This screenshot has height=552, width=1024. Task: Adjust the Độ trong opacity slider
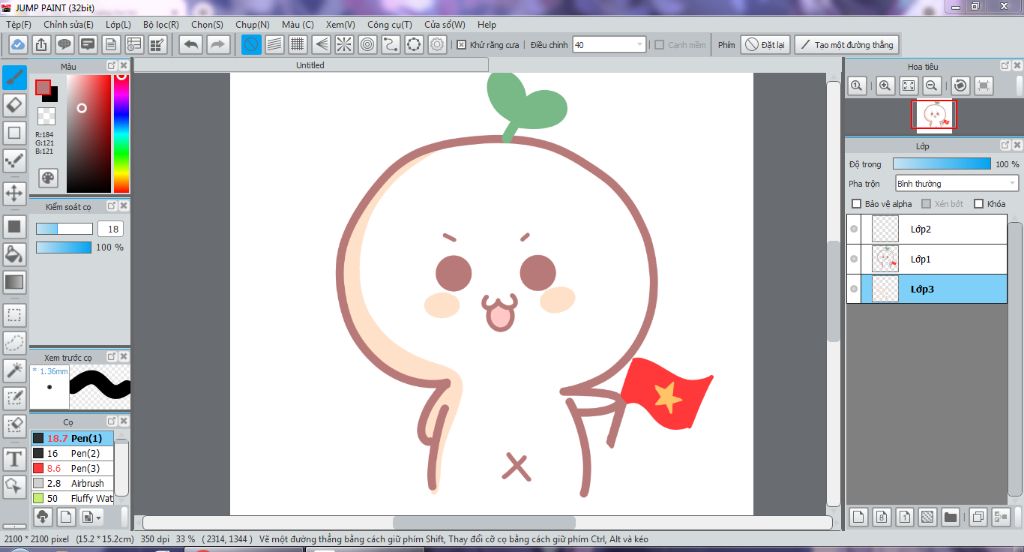942,164
